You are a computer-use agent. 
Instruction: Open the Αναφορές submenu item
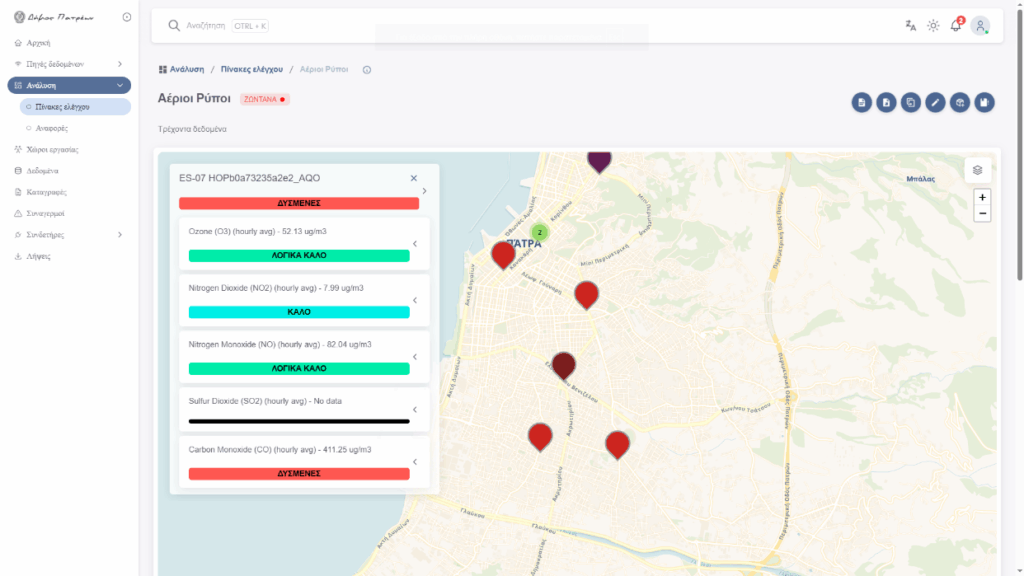[x=52, y=128]
